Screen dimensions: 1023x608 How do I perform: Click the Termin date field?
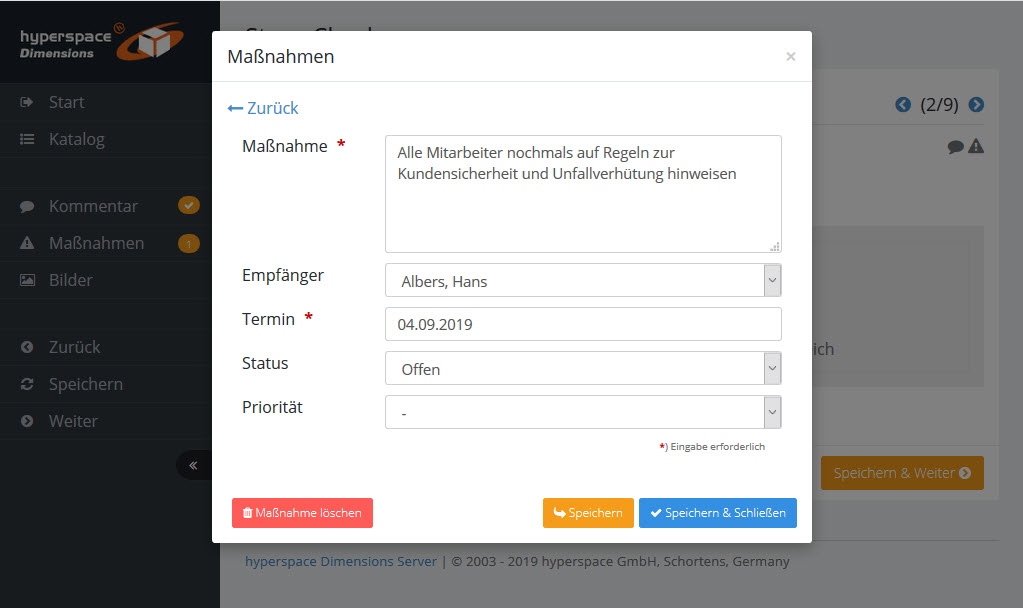(x=582, y=325)
